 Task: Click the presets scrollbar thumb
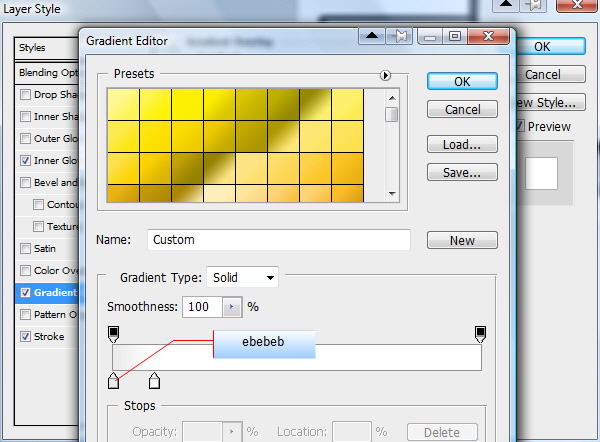click(x=391, y=115)
